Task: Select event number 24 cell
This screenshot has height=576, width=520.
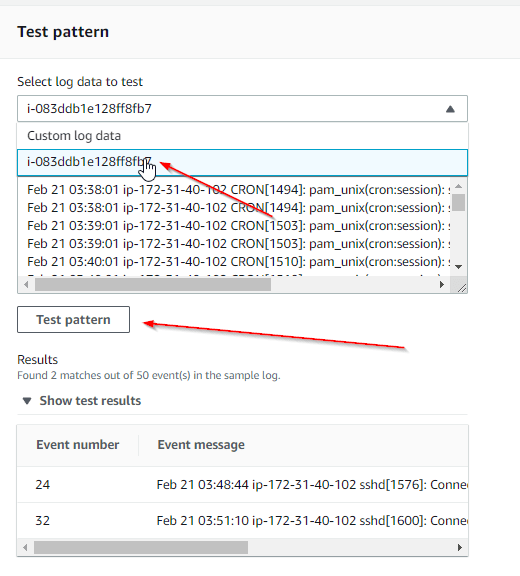Action: click(43, 485)
